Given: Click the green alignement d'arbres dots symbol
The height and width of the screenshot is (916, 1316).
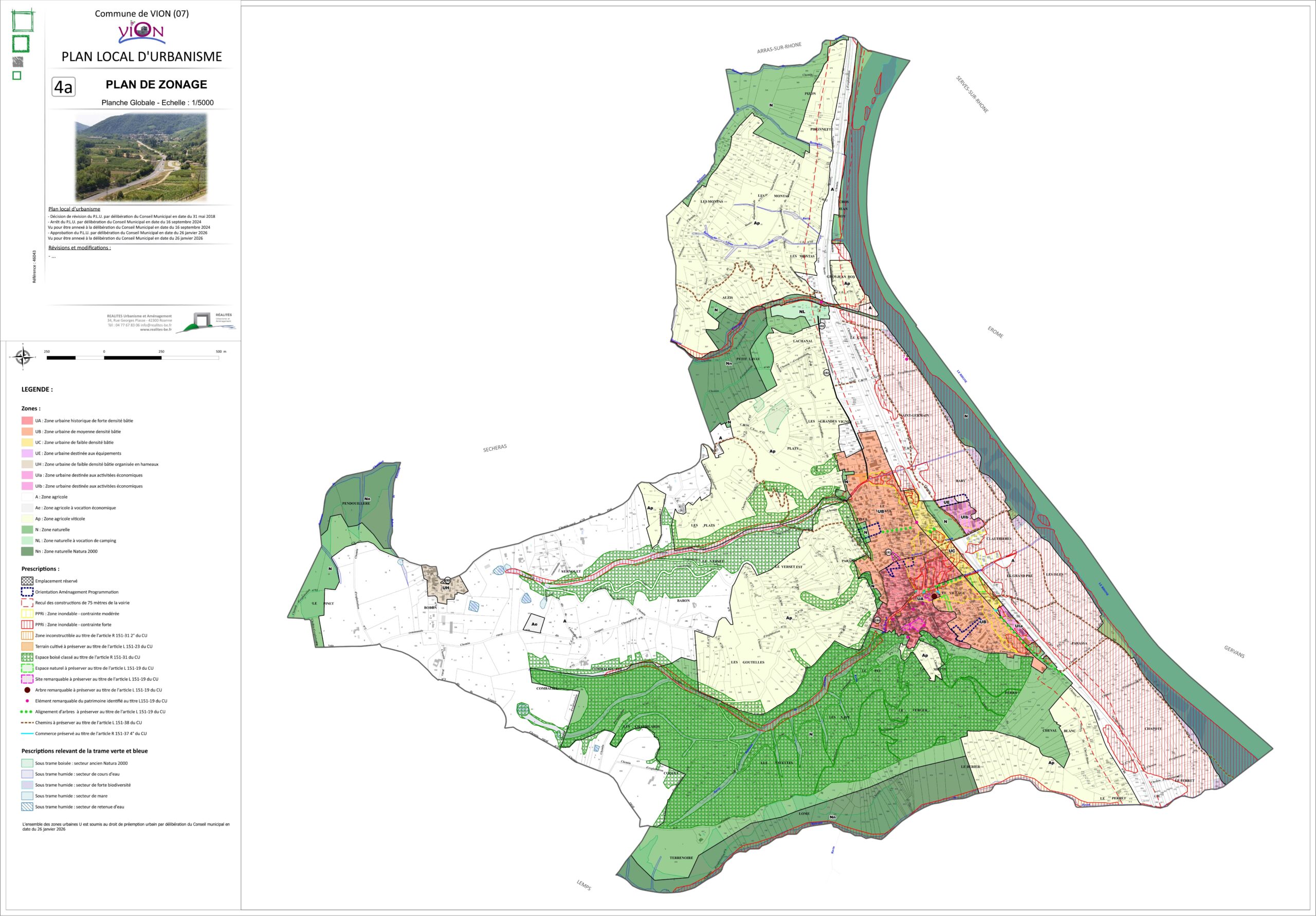Looking at the screenshot, I should pos(27,711).
